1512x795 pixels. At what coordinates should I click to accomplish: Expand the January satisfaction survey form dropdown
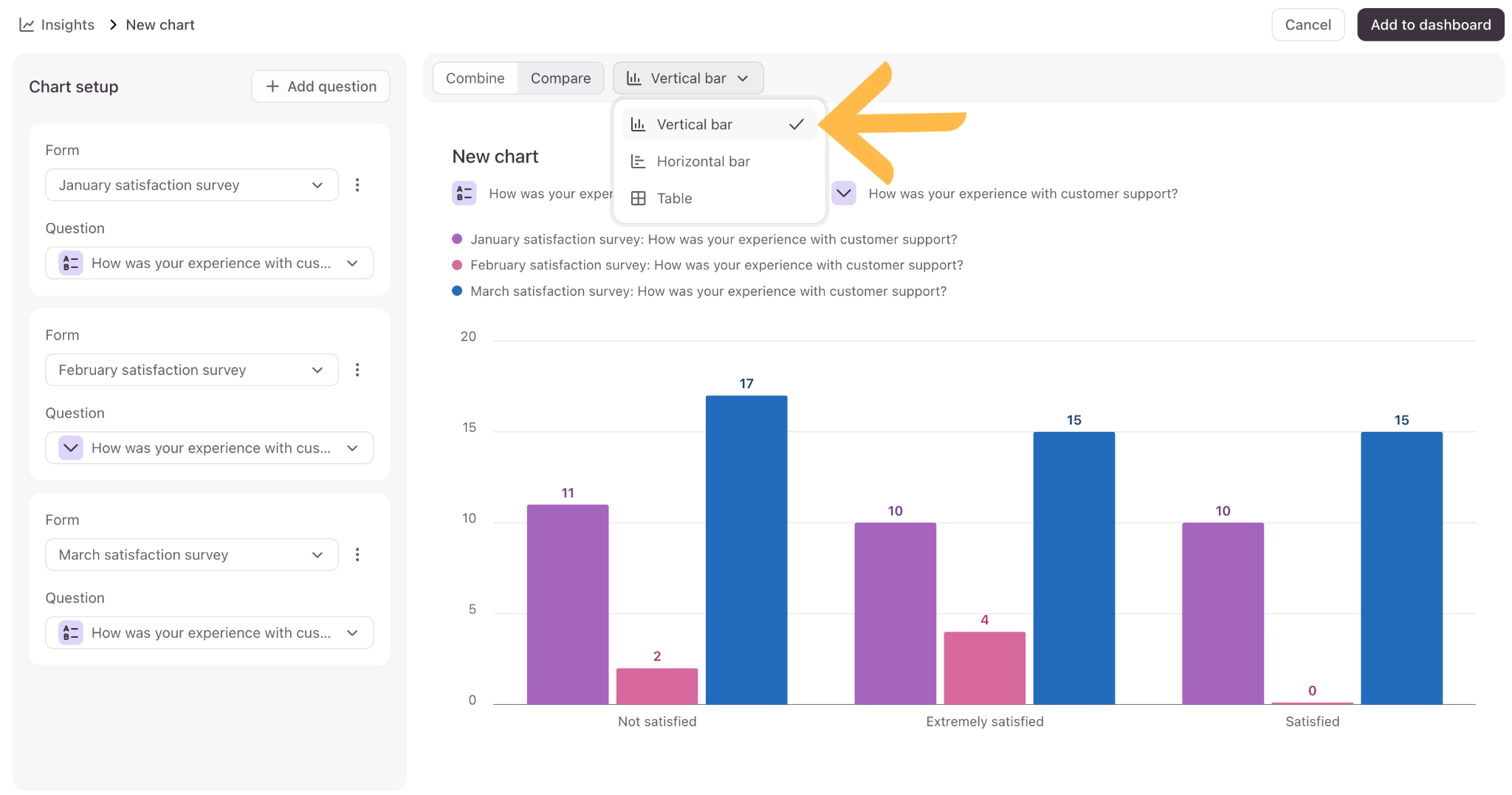[x=192, y=185]
